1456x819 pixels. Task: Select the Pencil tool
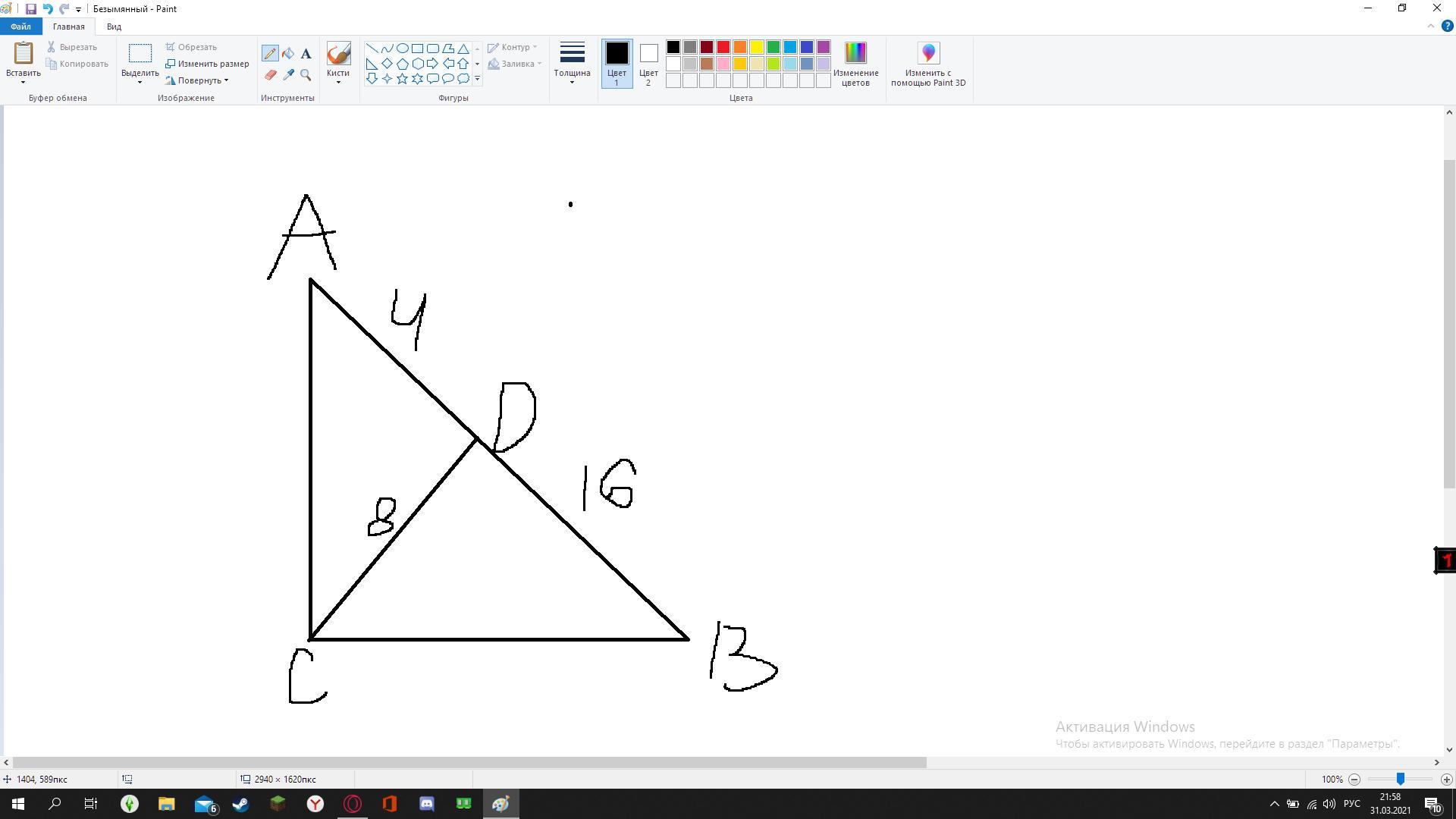[270, 53]
